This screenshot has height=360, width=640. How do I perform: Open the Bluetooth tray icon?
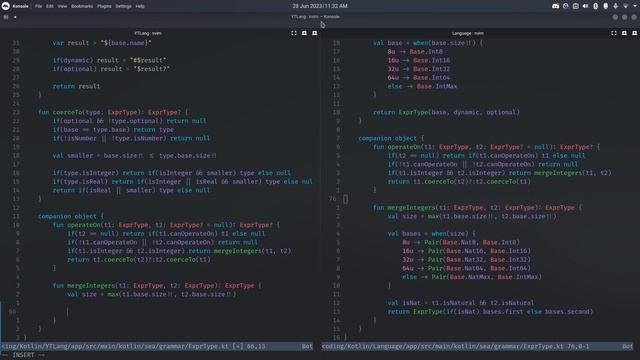pos(596,6)
